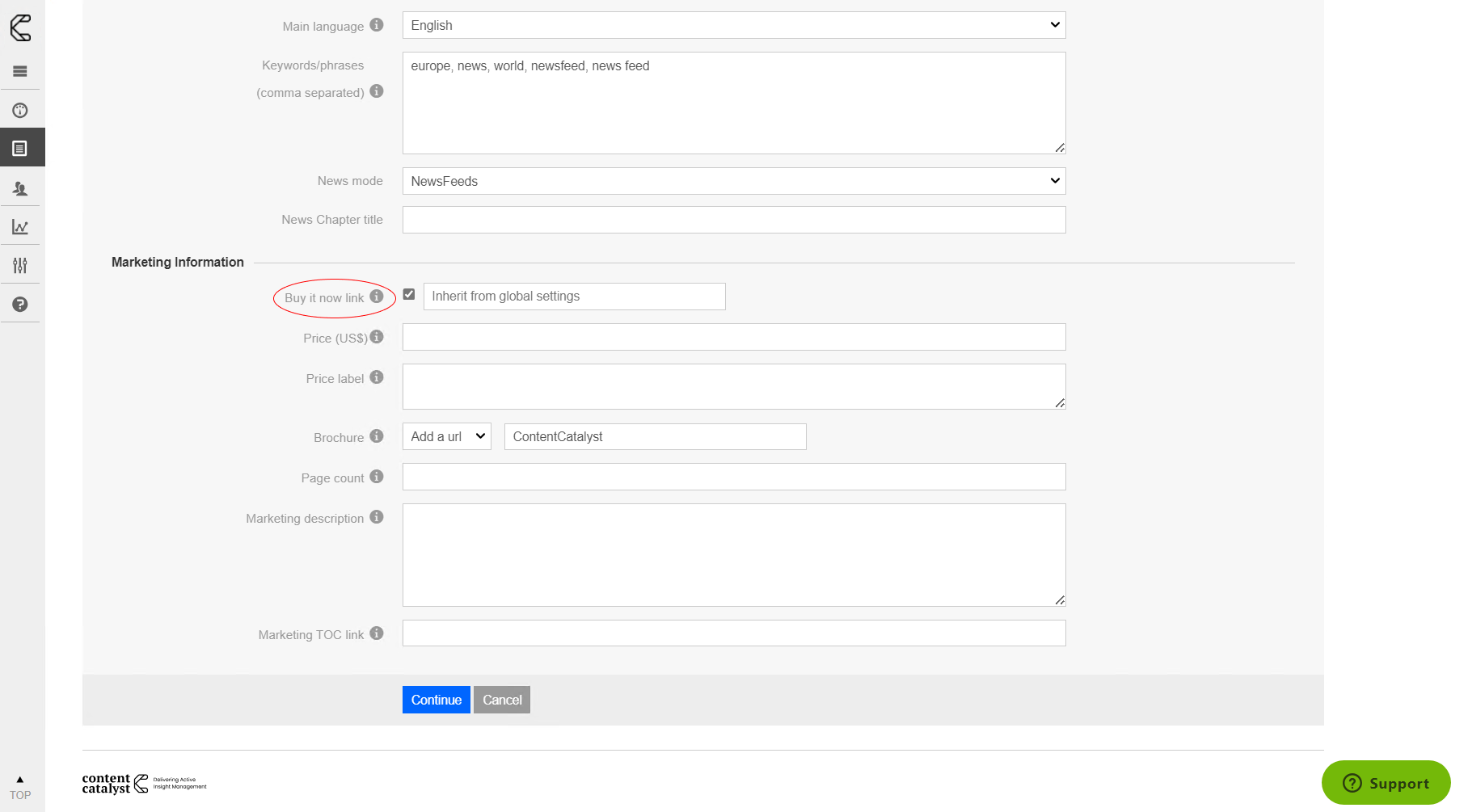Open the Main language dropdown
Viewport: 1468px width, 812px height.
(x=733, y=25)
